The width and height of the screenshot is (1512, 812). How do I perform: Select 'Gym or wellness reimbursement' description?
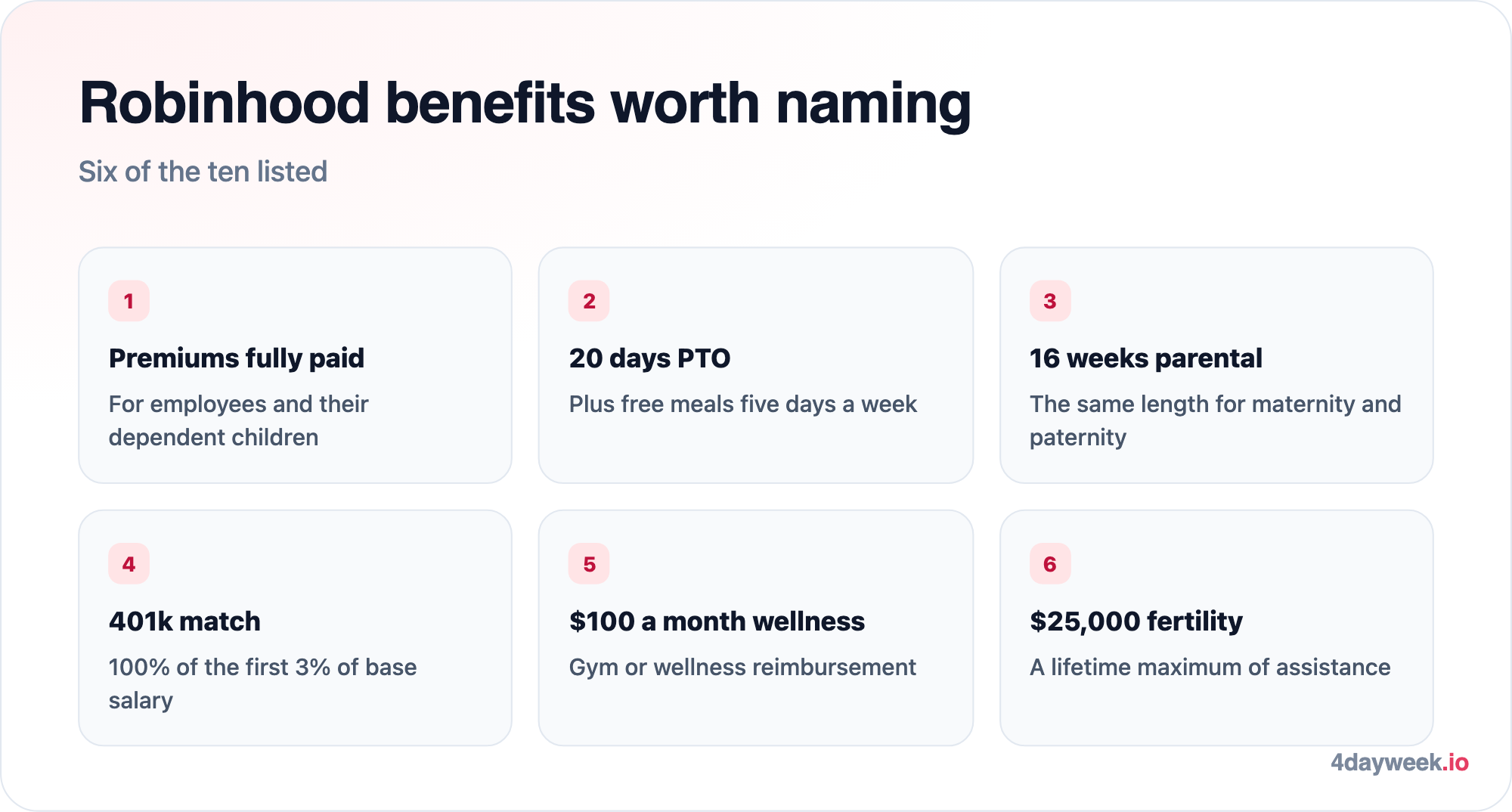coord(742,668)
